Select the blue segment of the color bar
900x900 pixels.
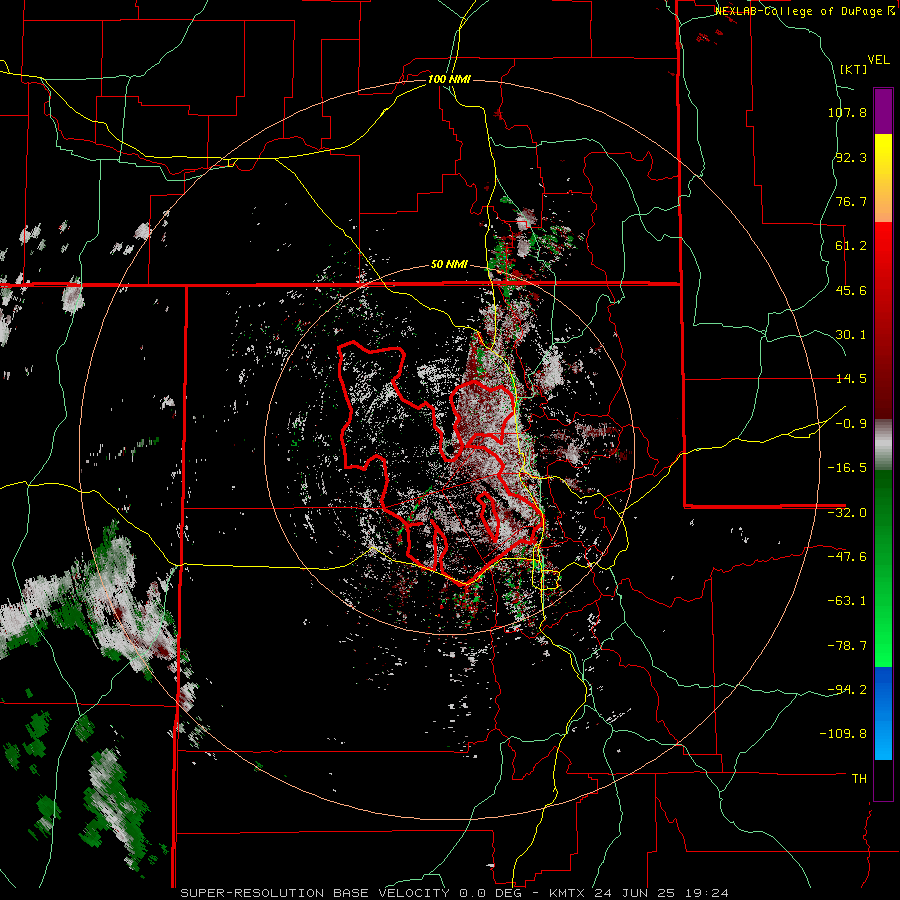(883, 713)
